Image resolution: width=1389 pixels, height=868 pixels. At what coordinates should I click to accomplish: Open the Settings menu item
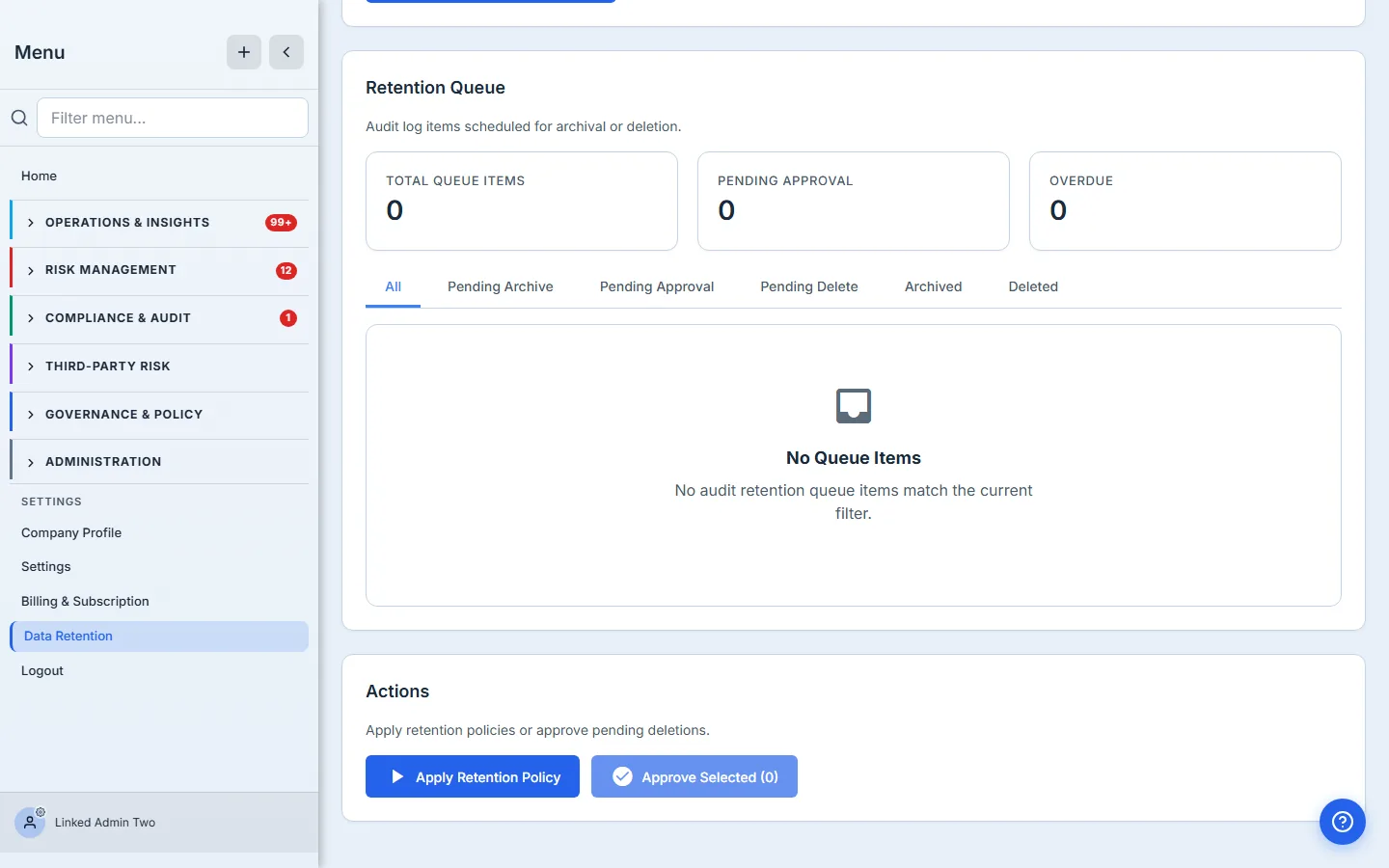point(159,566)
